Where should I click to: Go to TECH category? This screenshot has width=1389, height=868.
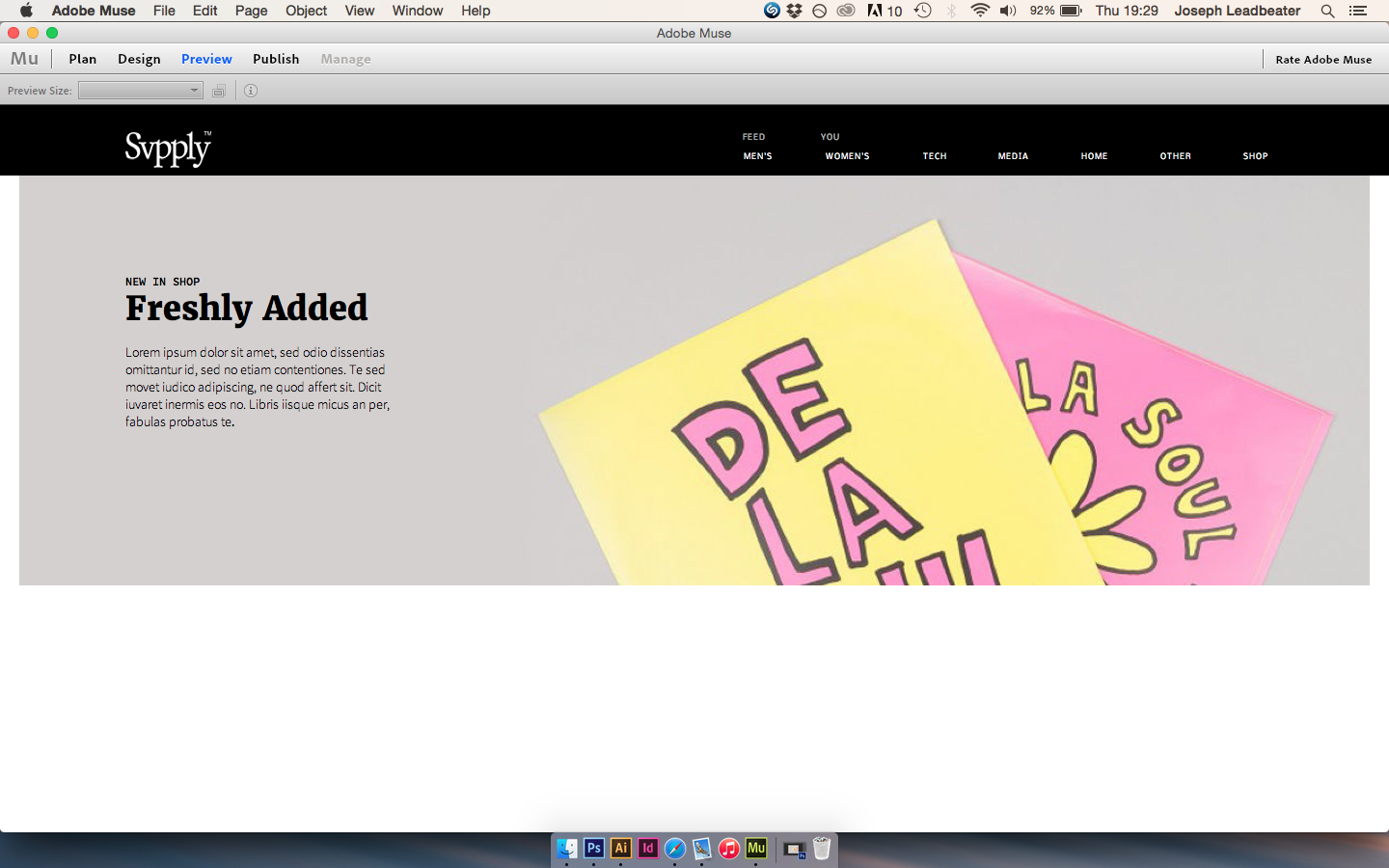coord(935,156)
